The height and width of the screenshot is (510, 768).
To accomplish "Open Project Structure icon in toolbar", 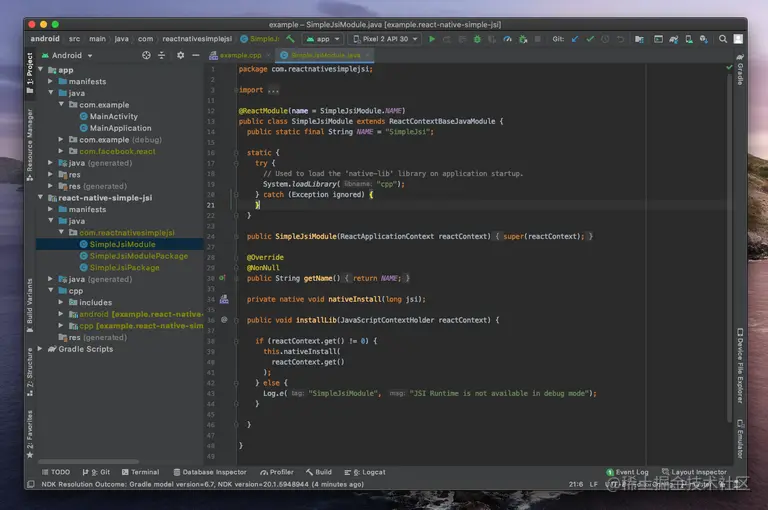I will (x=639, y=39).
